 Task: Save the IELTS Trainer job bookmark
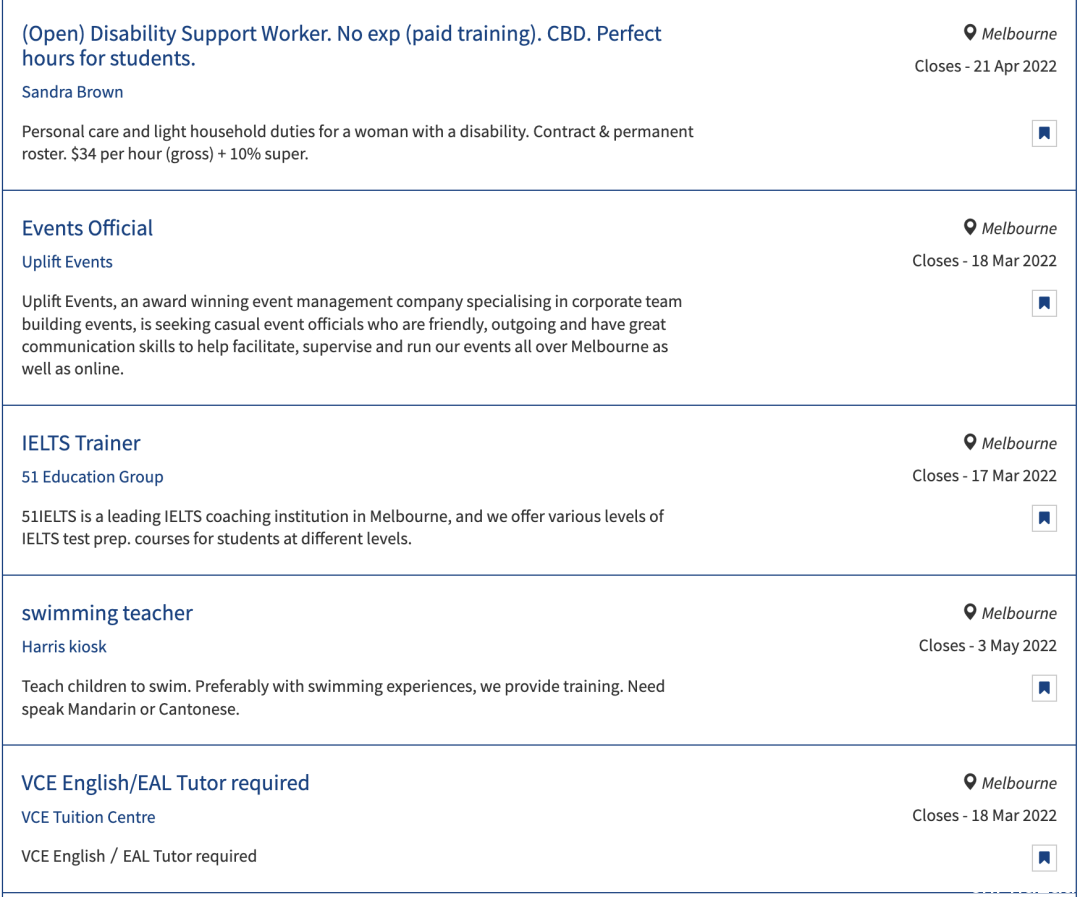coord(1044,518)
